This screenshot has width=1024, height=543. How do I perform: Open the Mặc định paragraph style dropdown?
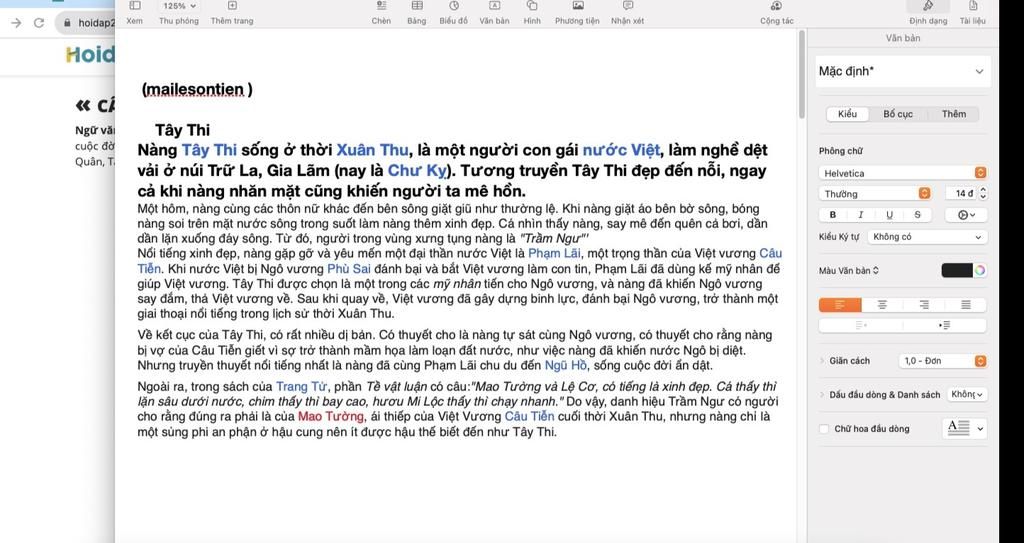coord(903,71)
